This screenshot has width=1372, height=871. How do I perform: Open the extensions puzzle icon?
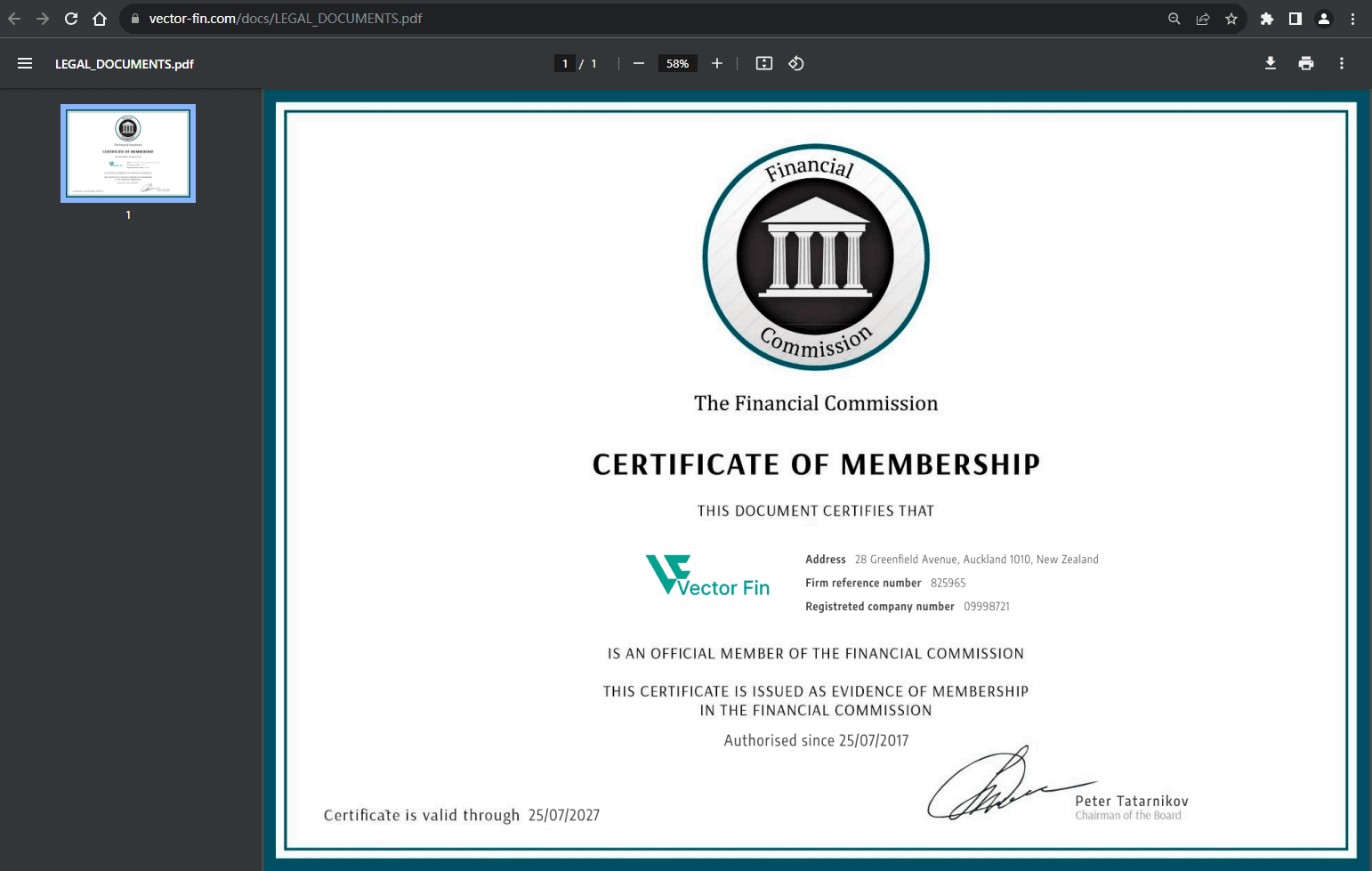pos(1267,19)
